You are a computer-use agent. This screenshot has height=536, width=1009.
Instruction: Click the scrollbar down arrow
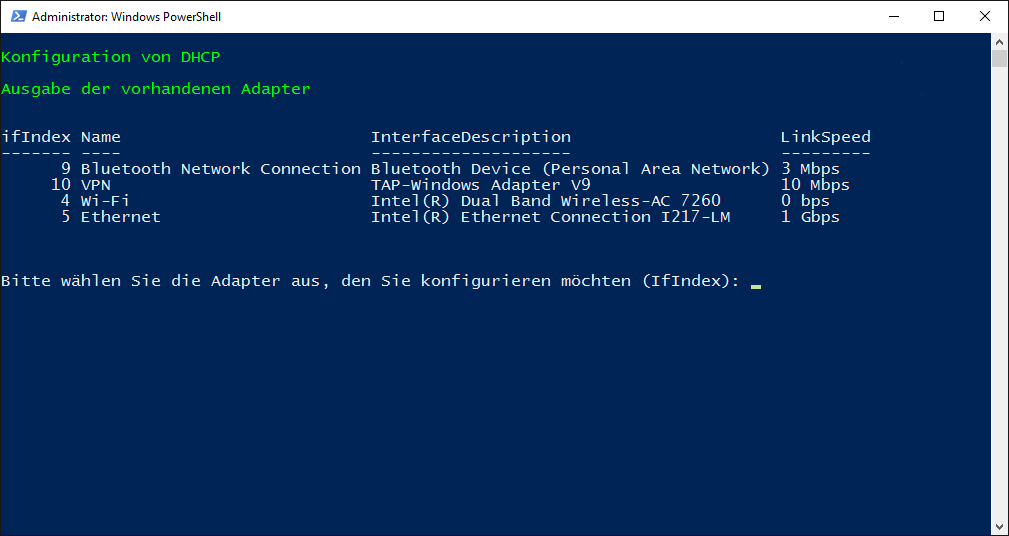pos(999,526)
